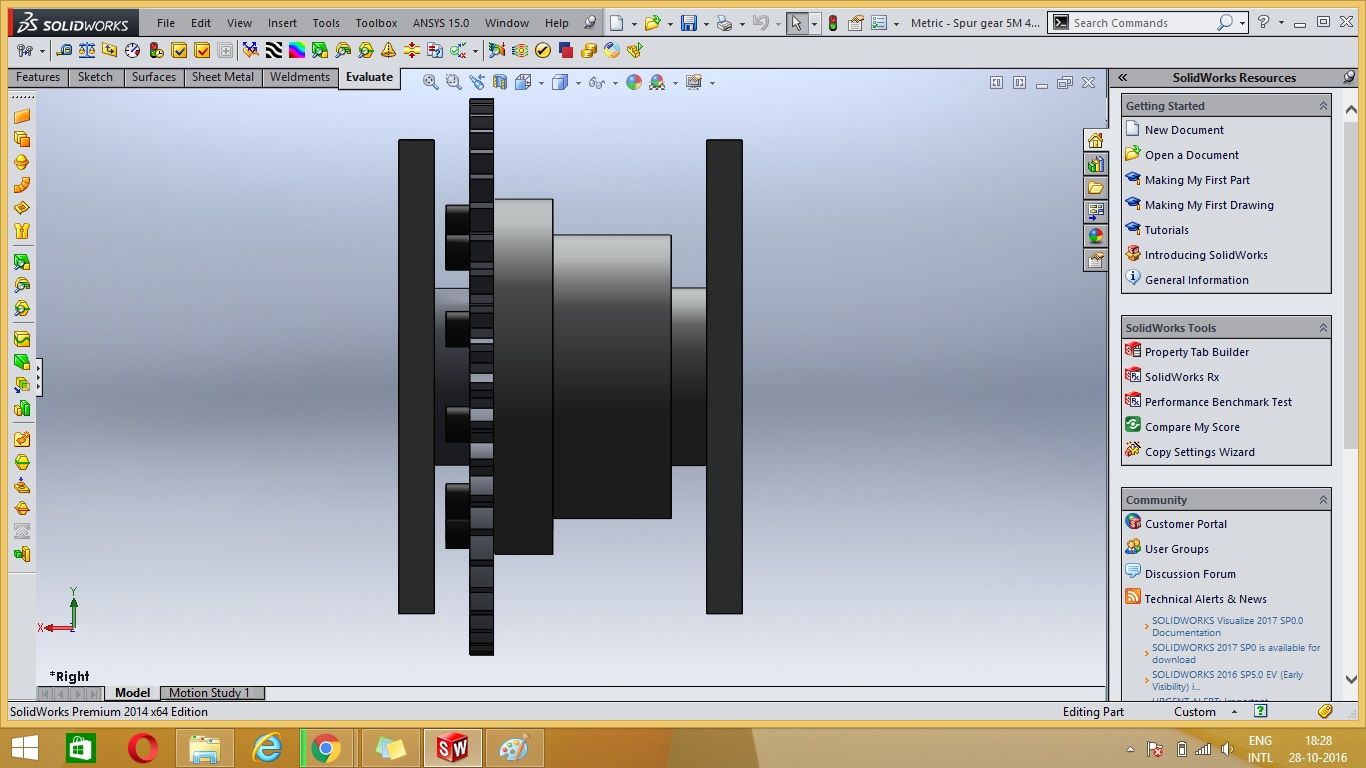This screenshot has height=768, width=1366.
Task: Collapse the Community section
Action: click(x=1322, y=500)
